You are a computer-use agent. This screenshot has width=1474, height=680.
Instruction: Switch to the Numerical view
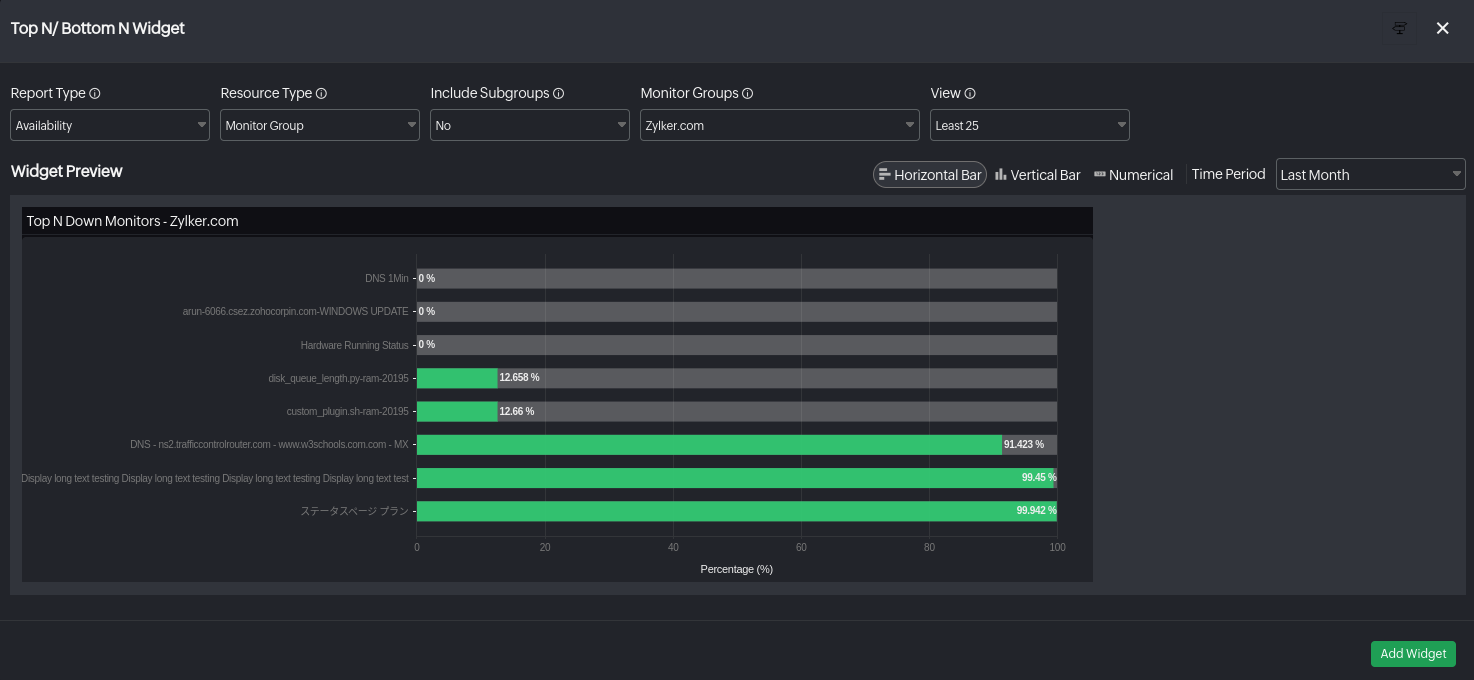[1133, 175]
